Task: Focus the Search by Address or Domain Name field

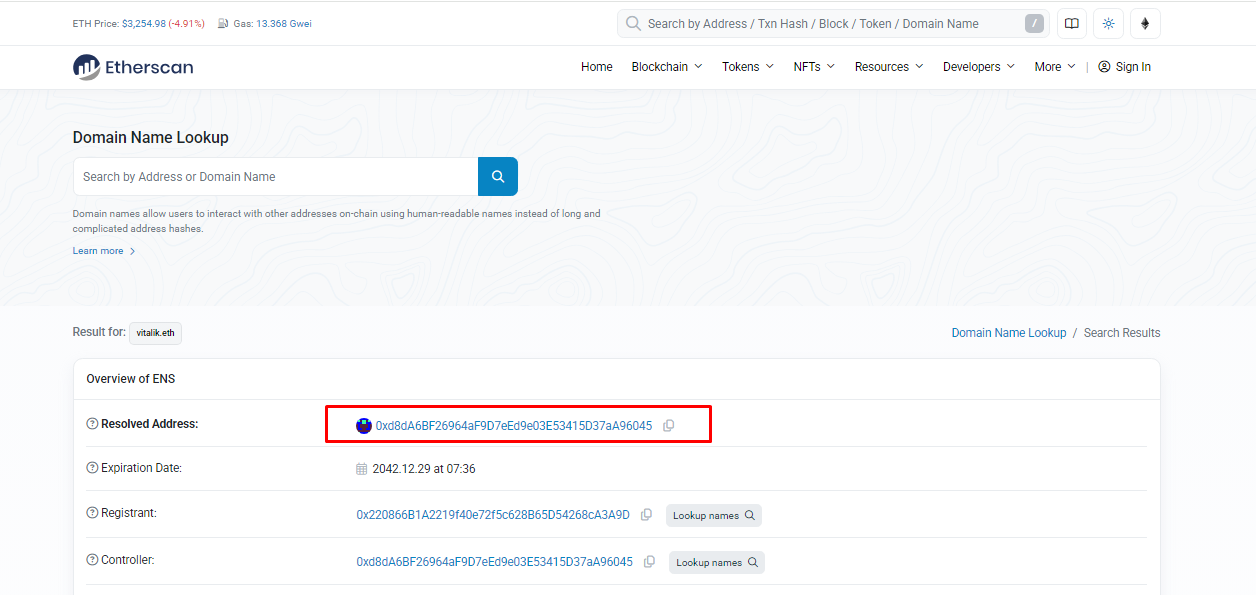Action: coord(275,176)
